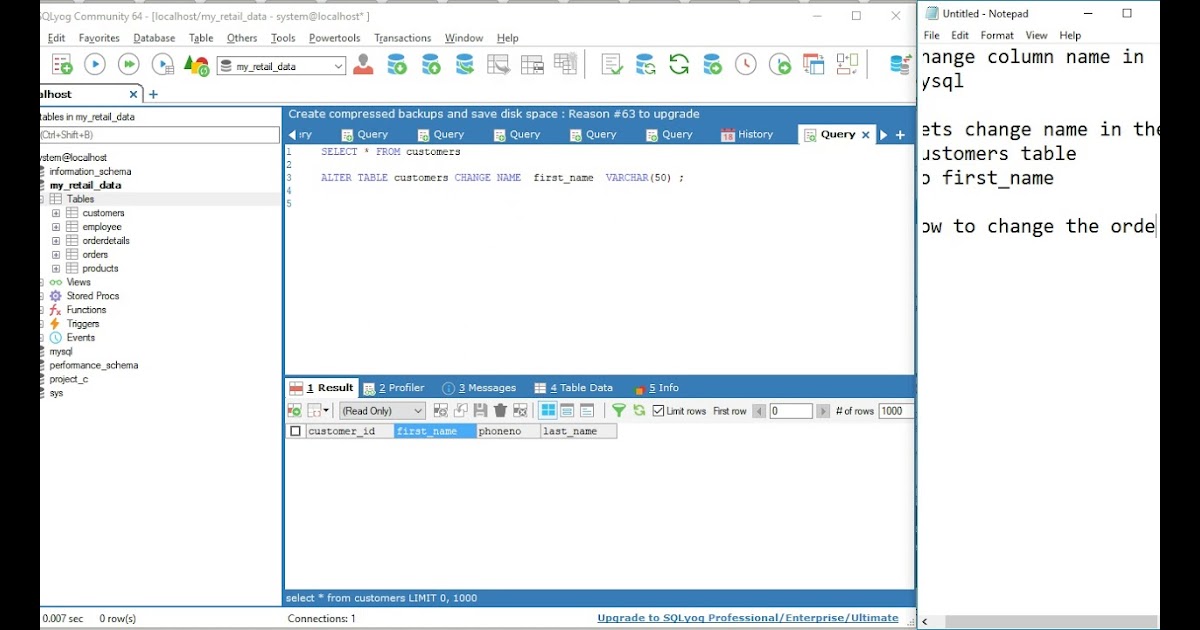Viewport: 1200px width, 630px height.
Task: Open Format menu in Notepad
Action: tap(997, 35)
